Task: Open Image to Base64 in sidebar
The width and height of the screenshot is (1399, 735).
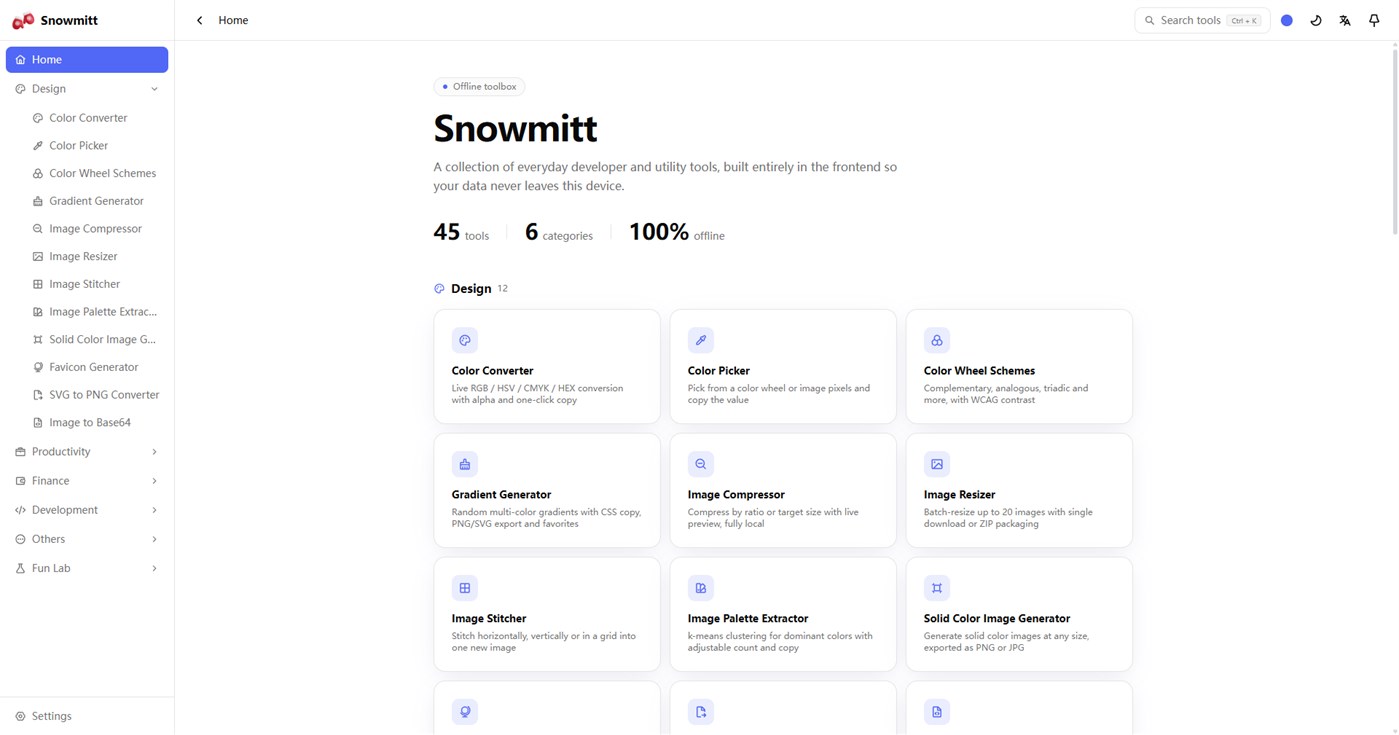Action: [x=95, y=423]
